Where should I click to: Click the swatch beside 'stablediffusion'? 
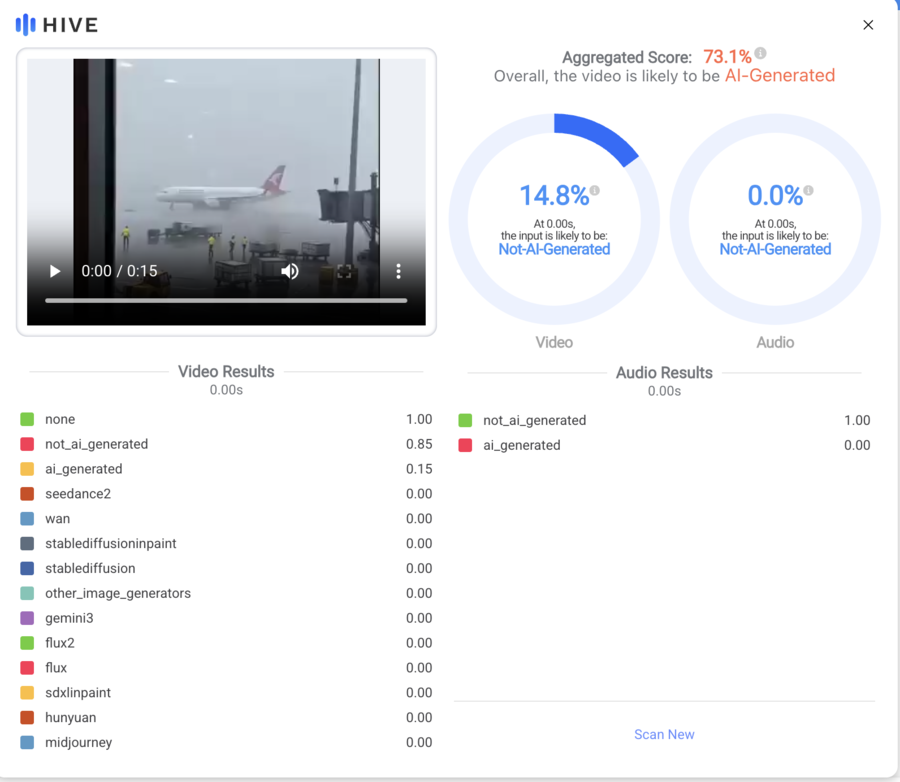27,568
